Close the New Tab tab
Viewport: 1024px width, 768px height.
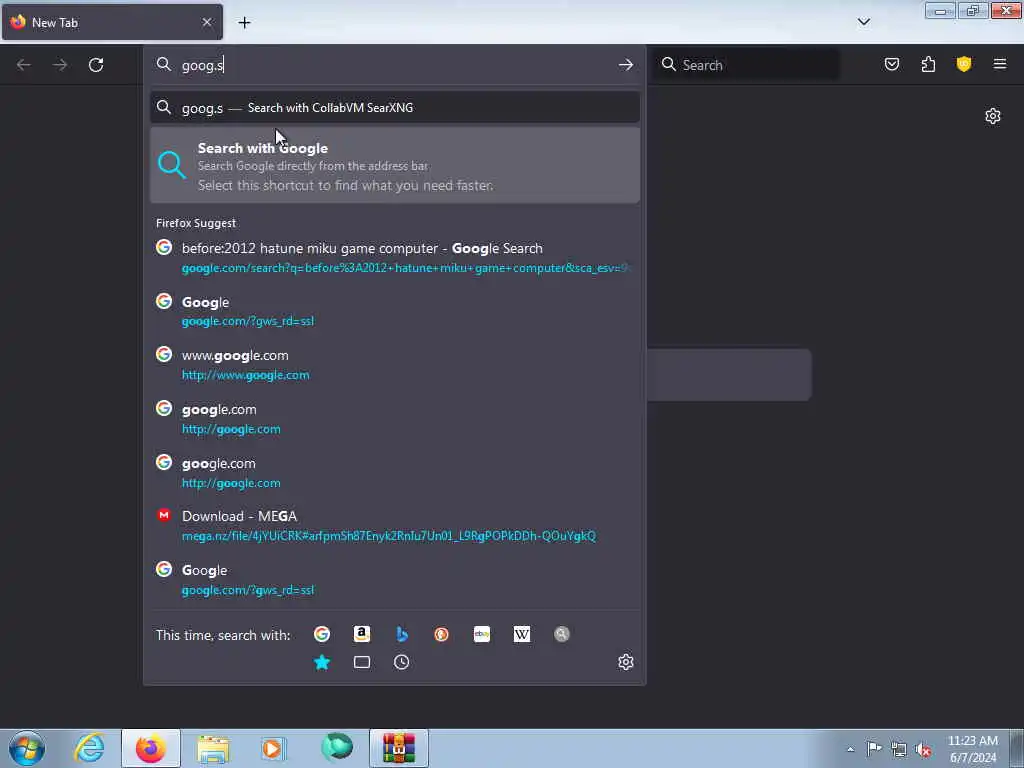click(x=207, y=22)
